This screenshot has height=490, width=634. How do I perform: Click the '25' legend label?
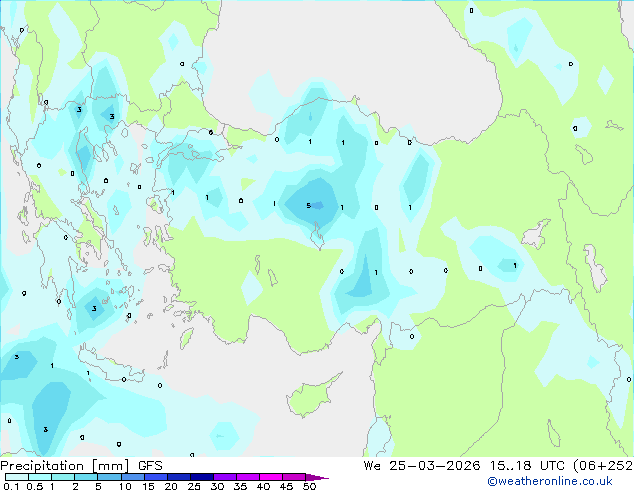(194, 486)
